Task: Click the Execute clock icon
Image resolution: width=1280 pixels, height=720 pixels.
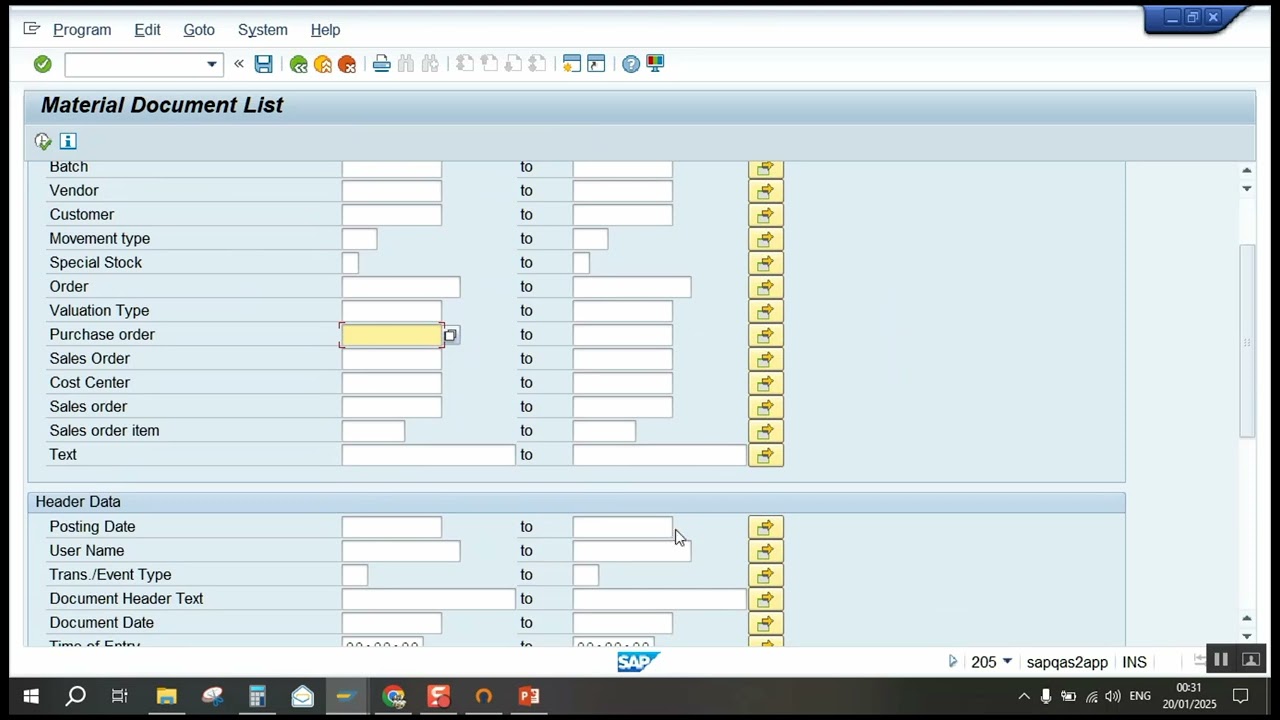Action: 43,141
